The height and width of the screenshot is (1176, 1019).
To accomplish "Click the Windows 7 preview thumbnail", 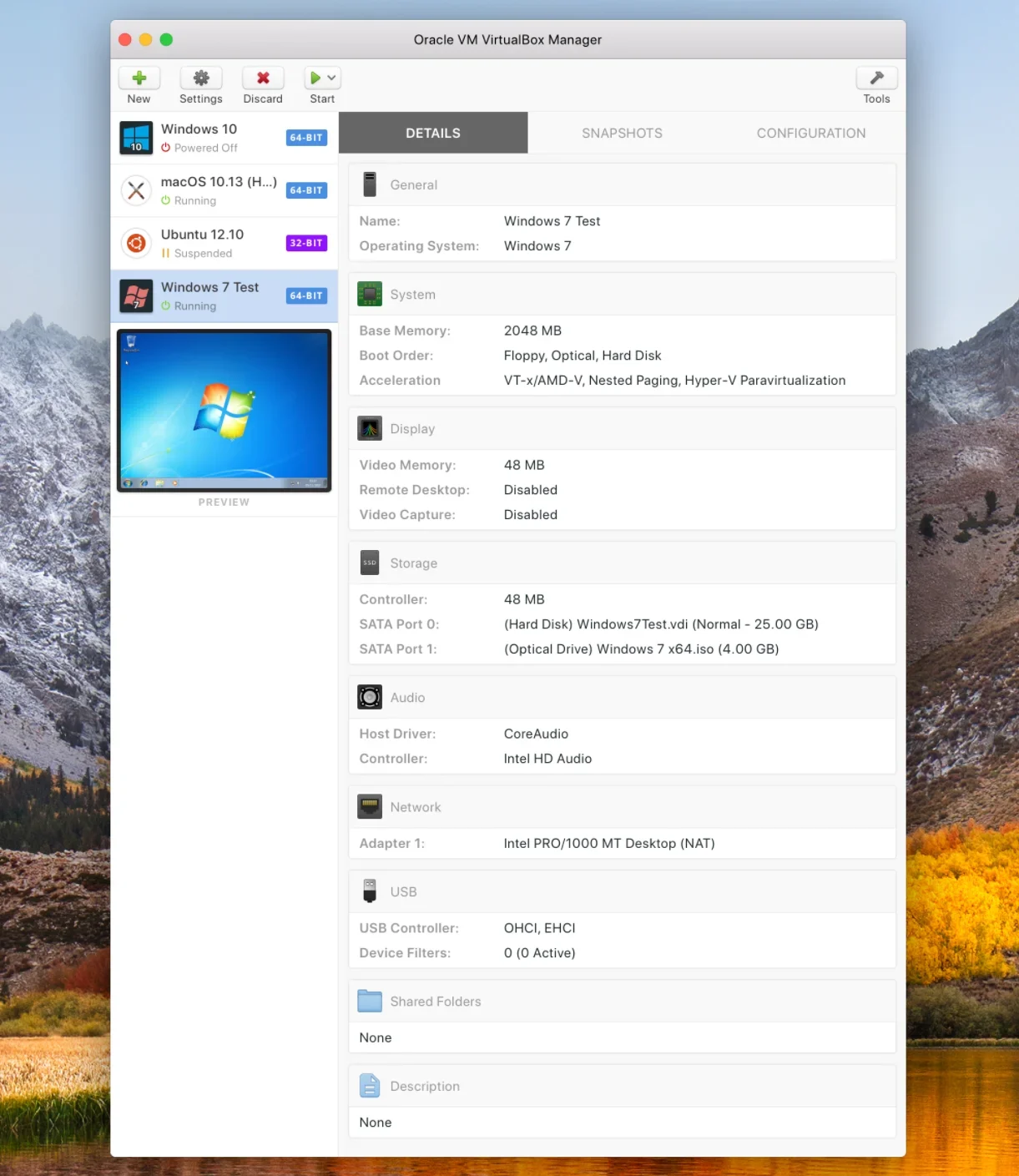I will click(224, 411).
